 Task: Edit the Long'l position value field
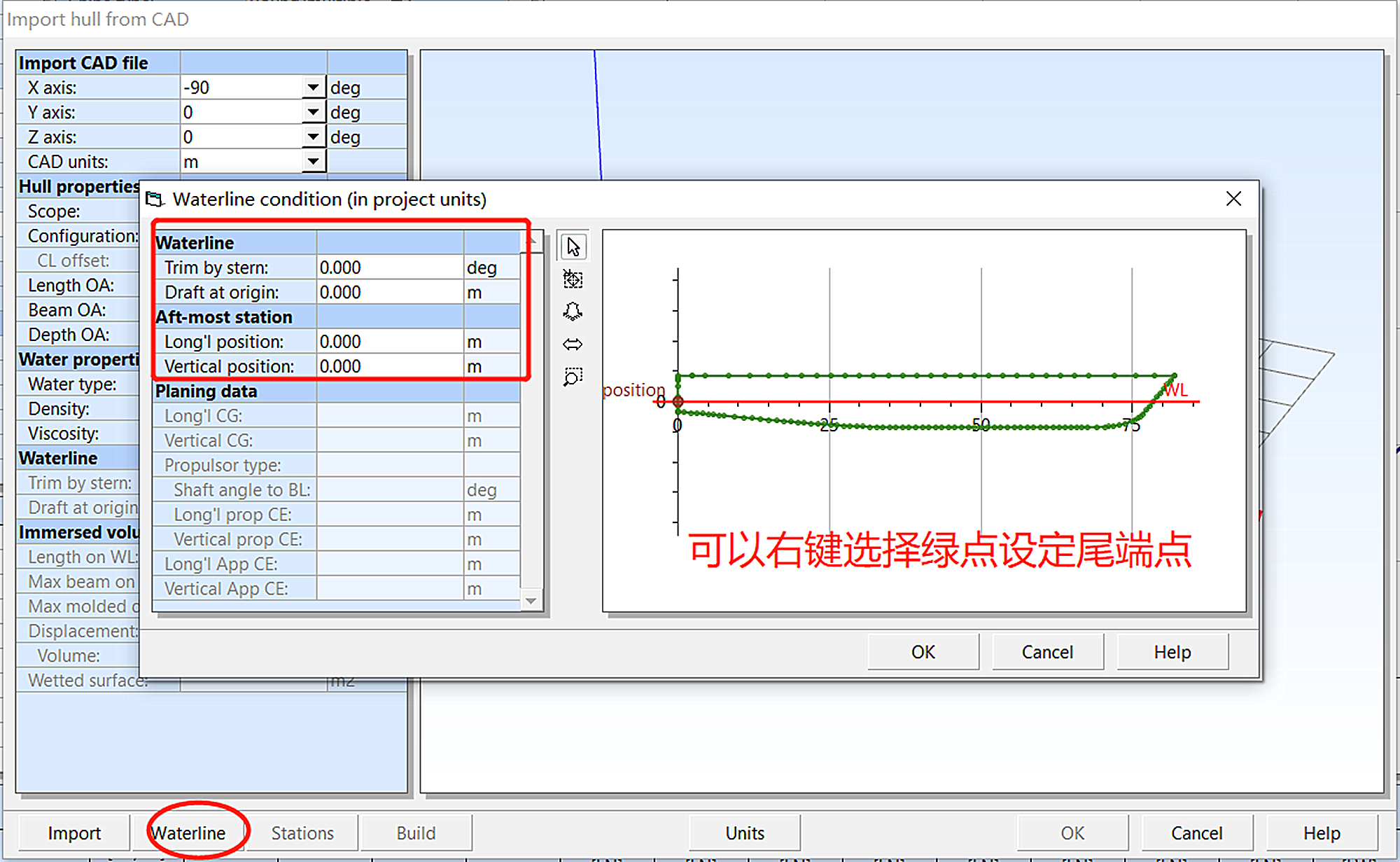click(388, 341)
